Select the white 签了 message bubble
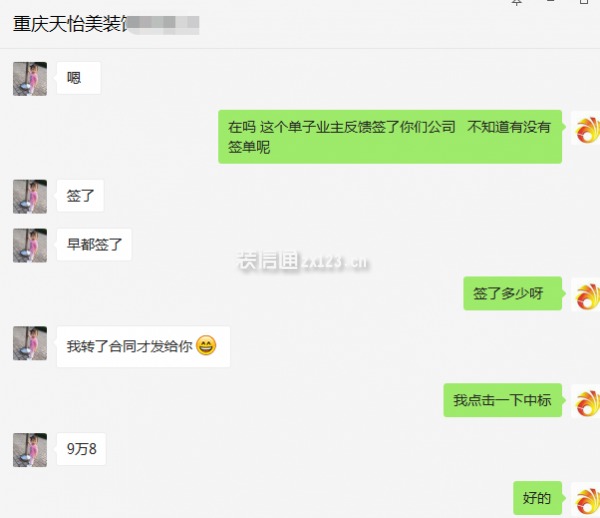This screenshot has width=600, height=518. [x=80, y=196]
